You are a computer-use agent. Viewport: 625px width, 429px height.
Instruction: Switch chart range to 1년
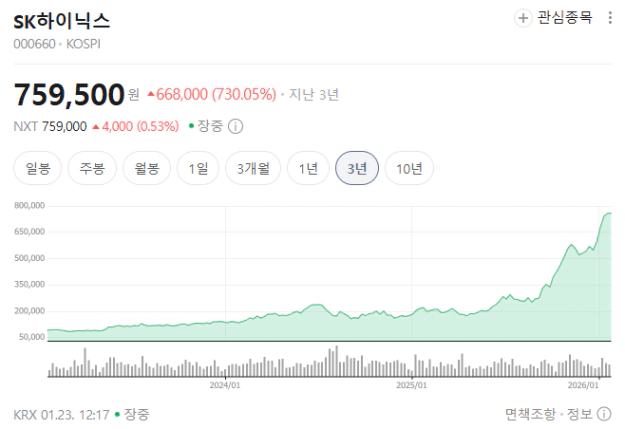point(308,168)
